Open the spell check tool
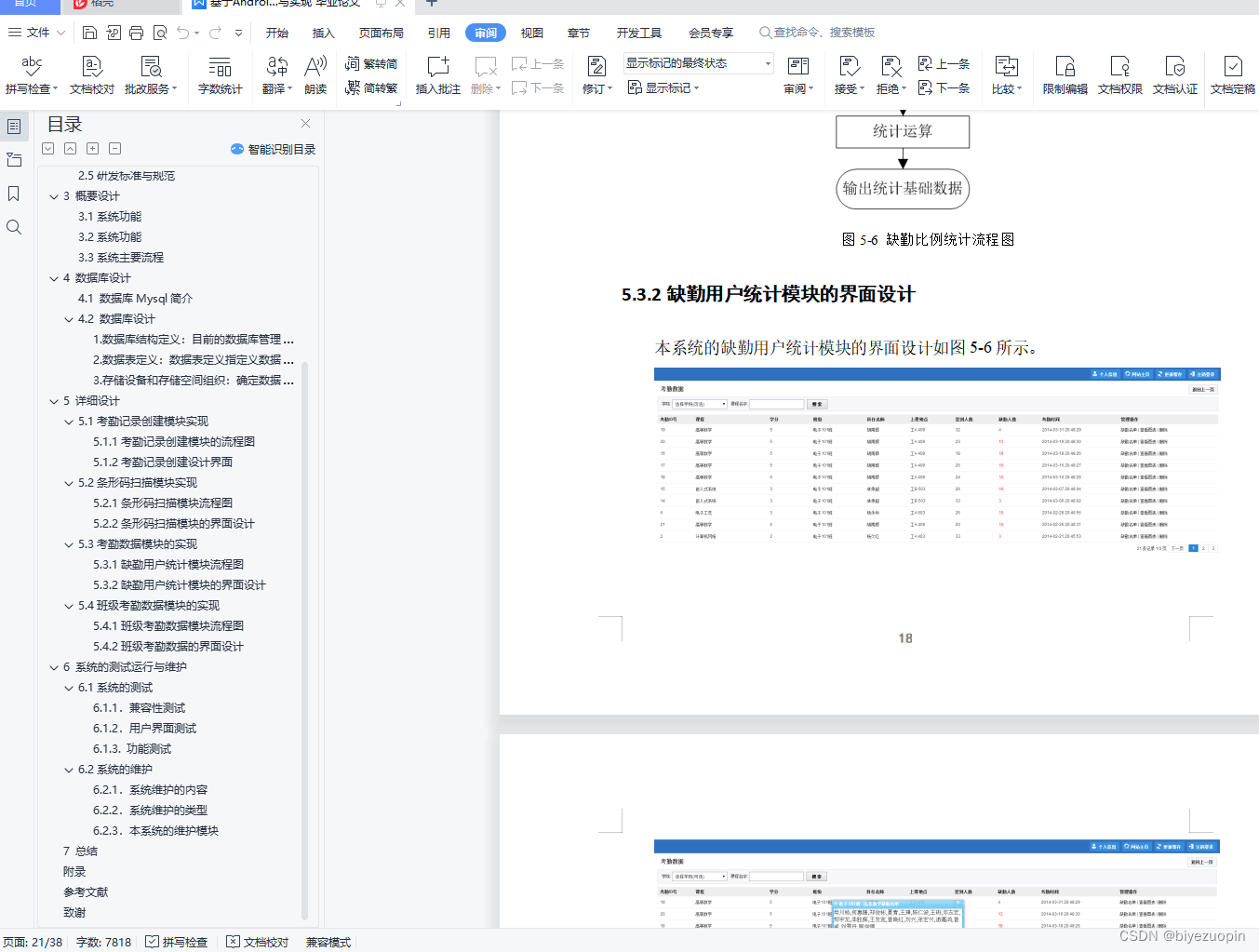This screenshot has height=952, width=1259. click(32, 75)
